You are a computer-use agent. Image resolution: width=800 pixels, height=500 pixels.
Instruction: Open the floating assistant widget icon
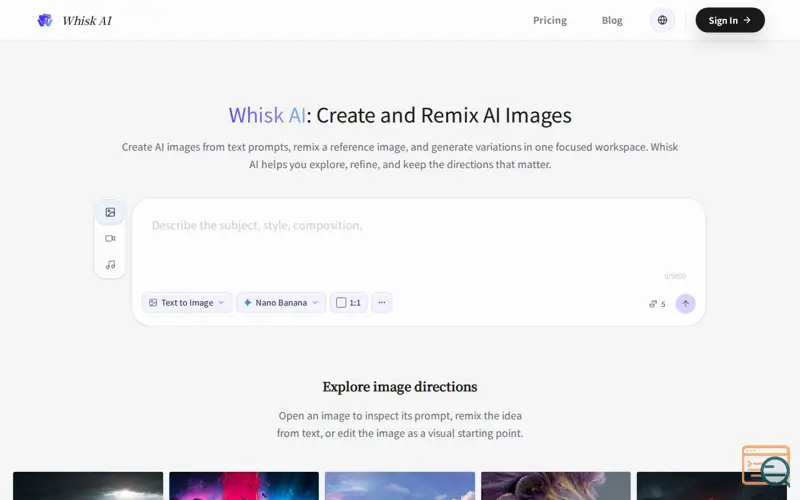766,466
